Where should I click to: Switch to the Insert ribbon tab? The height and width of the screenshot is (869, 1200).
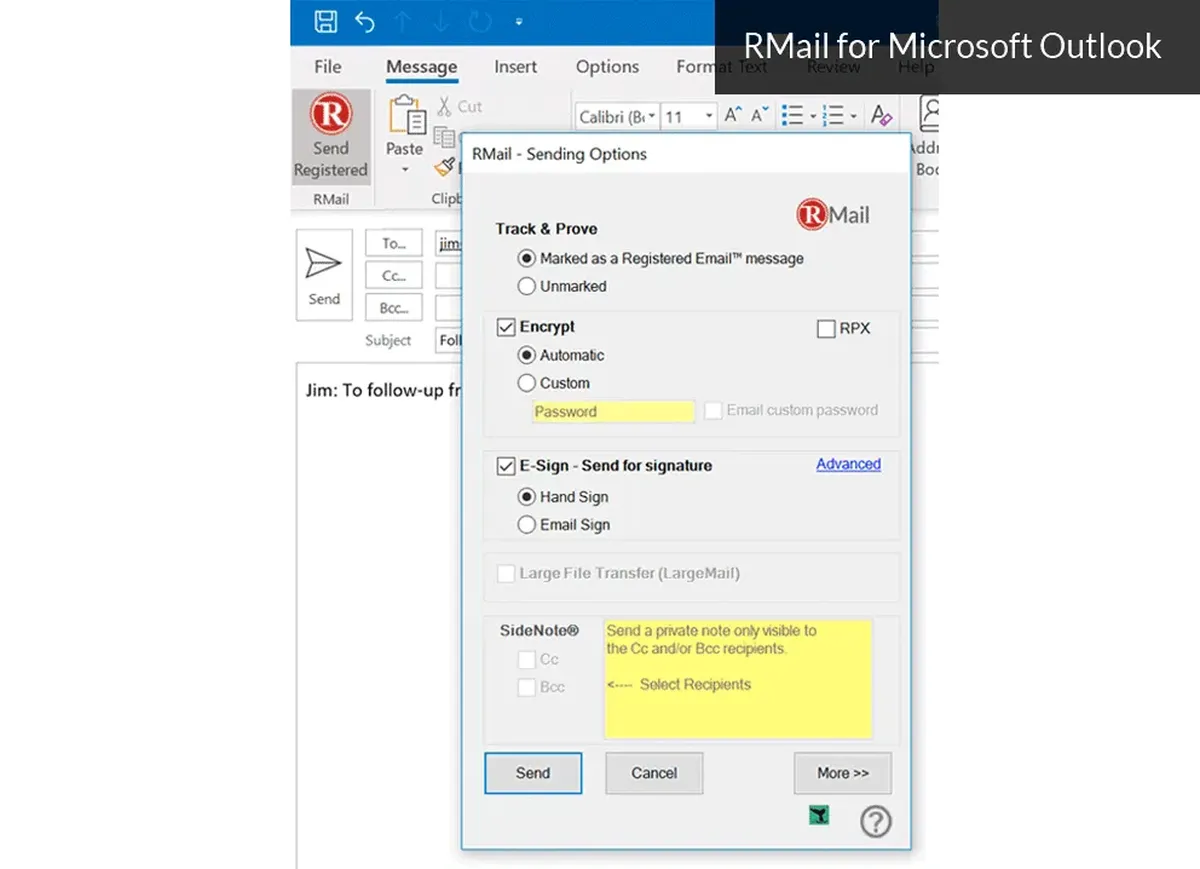(516, 67)
